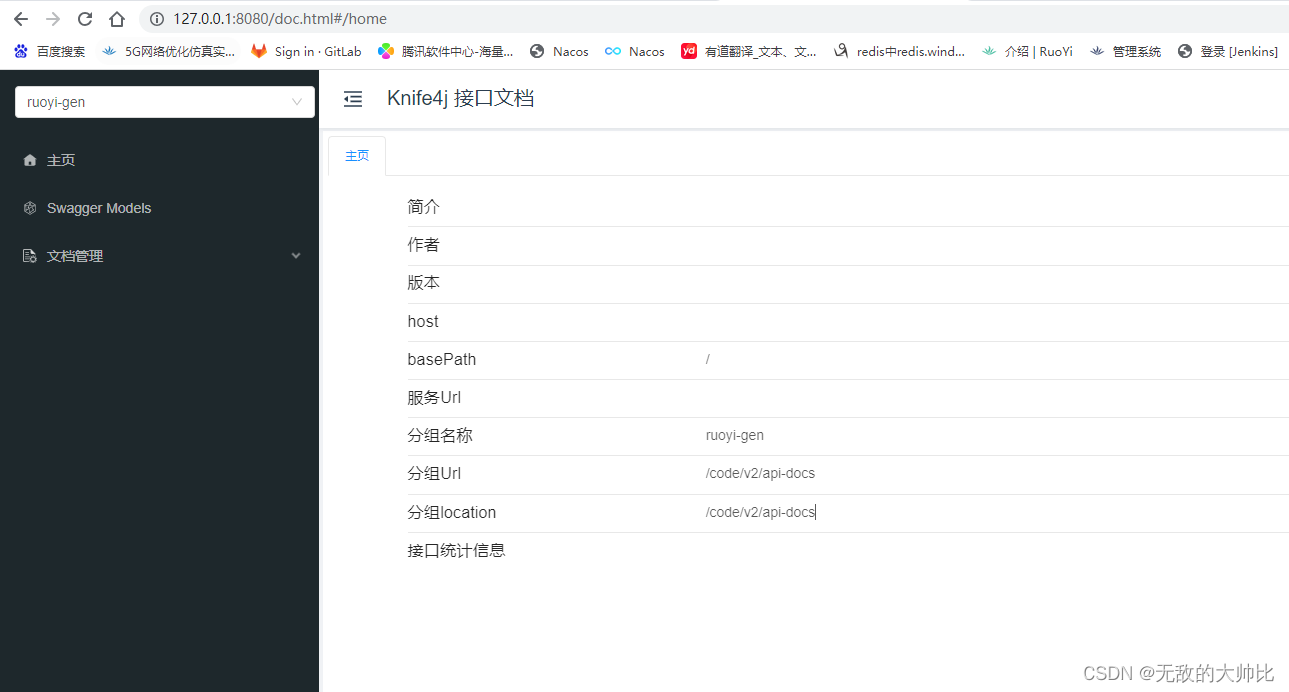
Task: Open the ruoyi-gen group selector dropdown
Action: pyautogui.click(x=164, y=101)
